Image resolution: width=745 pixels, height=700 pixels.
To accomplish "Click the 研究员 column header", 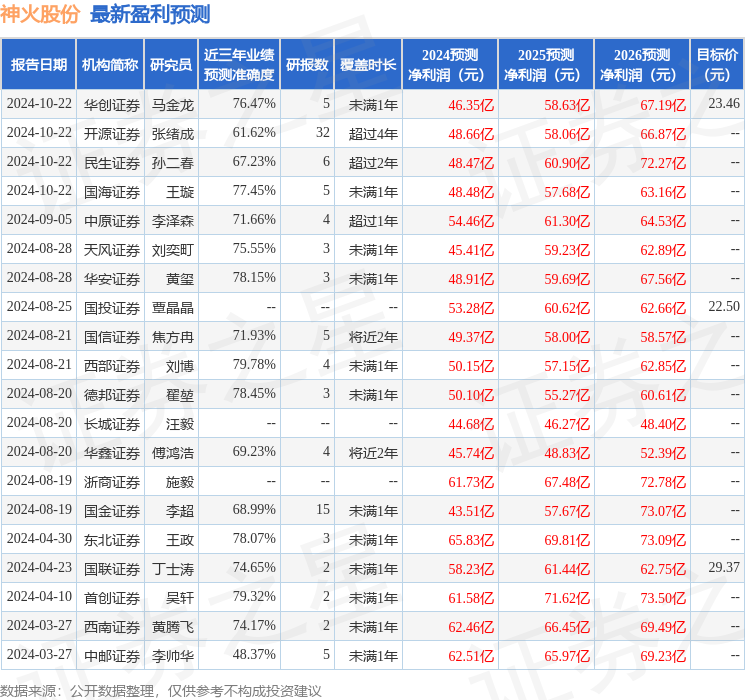I will (171, 64).
